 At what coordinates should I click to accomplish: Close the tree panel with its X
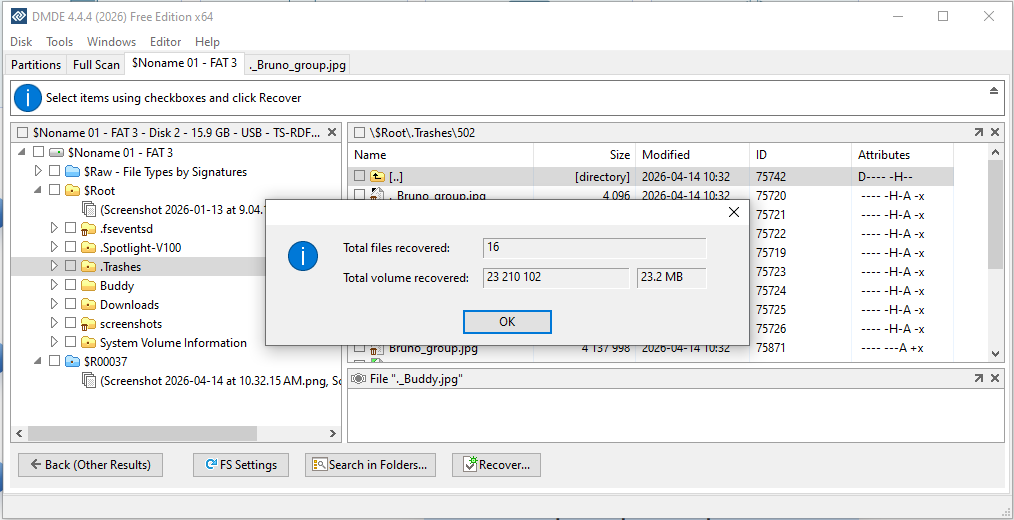pyautogui.click(x=332, y=132)
